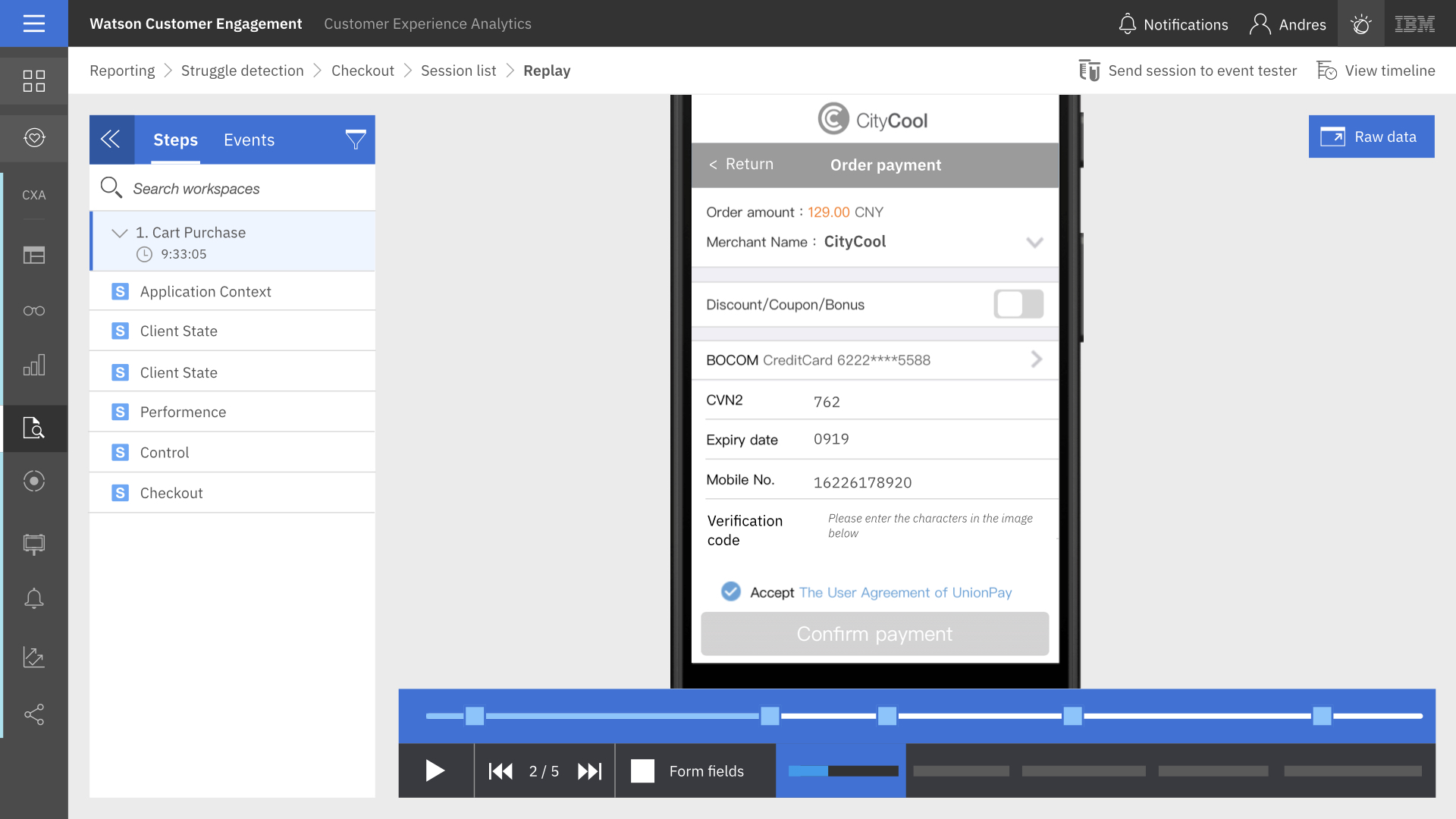This screenshot has height=819, width=1456.
Task: Open the Andres user profile
Action: coord(1288,24)
